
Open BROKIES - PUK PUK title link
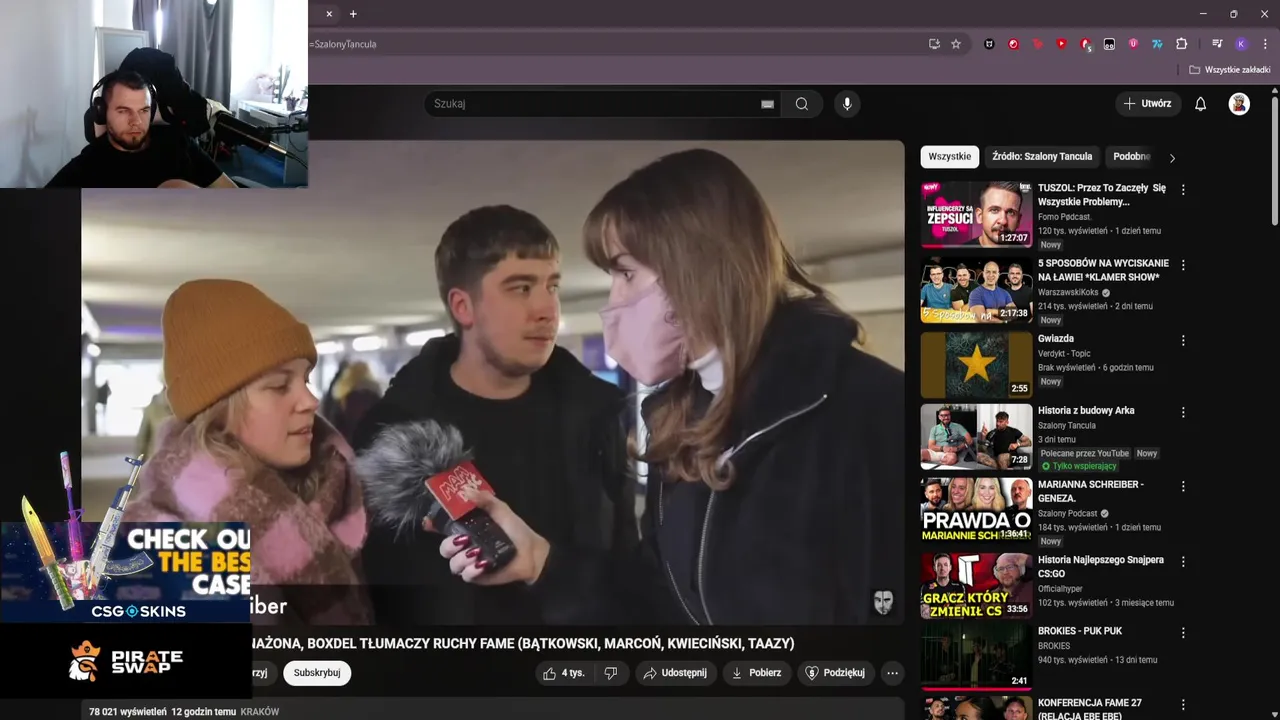tap(1080, 631)
